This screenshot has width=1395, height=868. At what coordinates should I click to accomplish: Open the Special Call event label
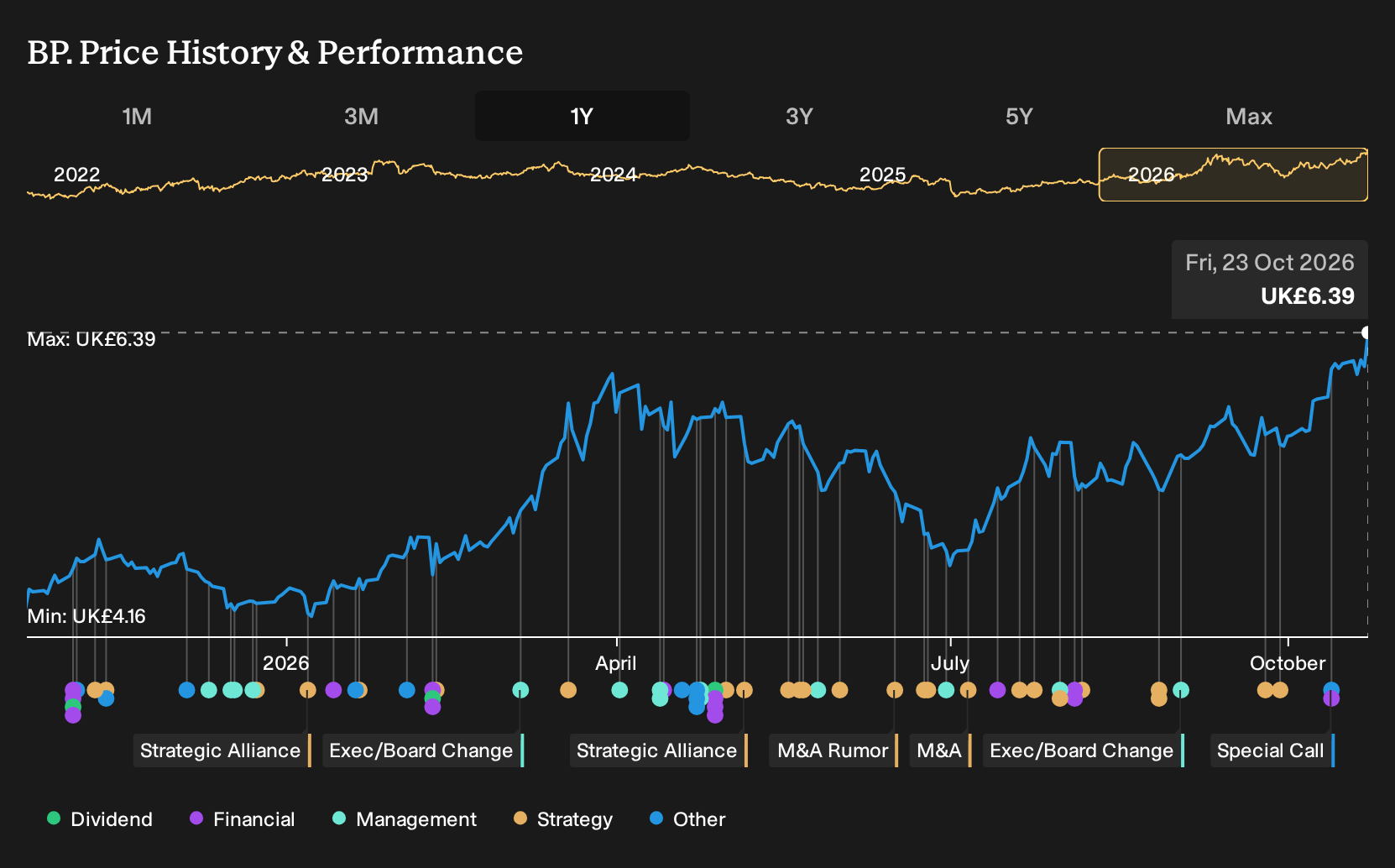click(x=1272, y=750)
